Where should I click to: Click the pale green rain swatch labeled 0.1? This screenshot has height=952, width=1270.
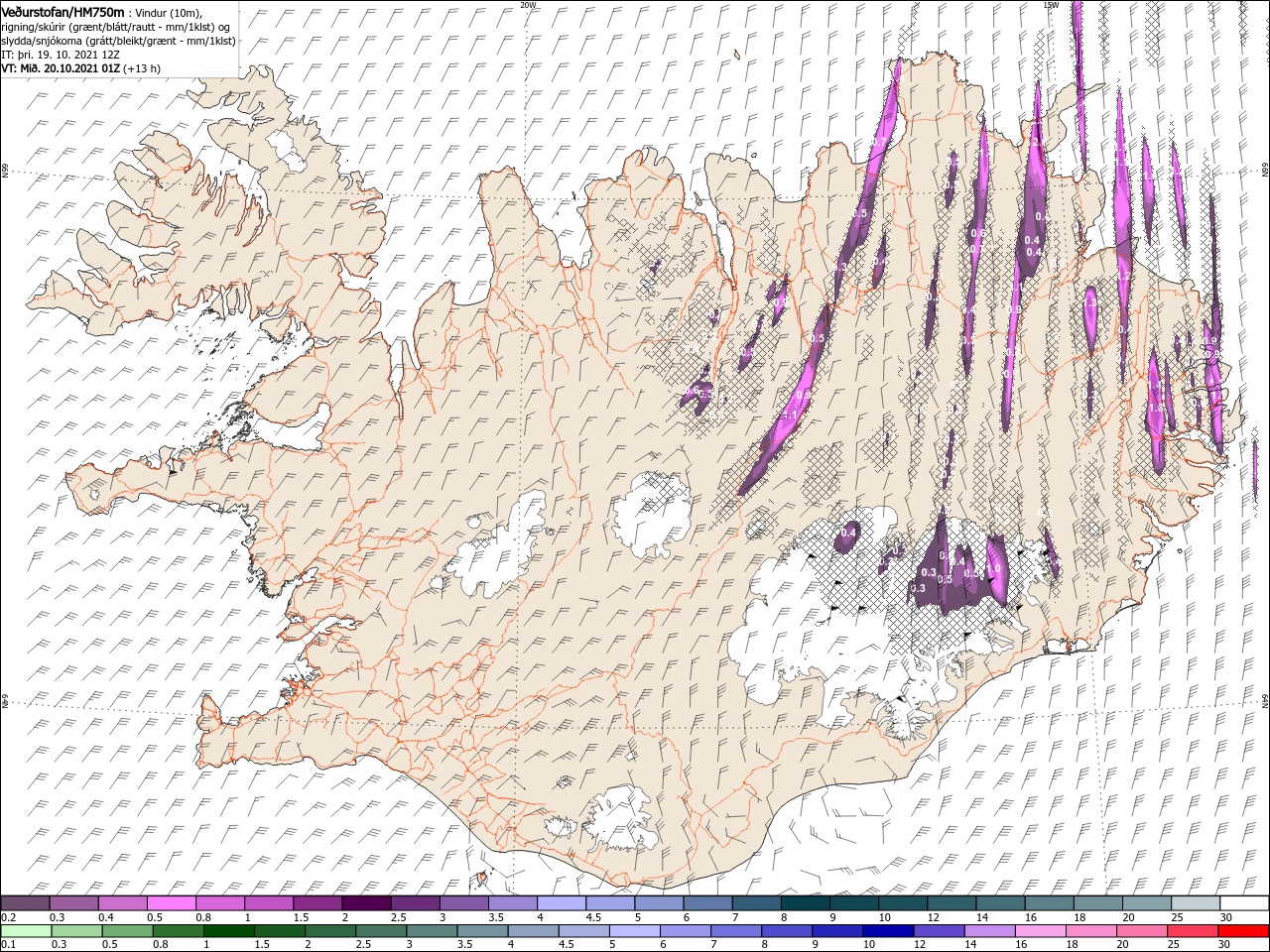(x=26, y=931)
